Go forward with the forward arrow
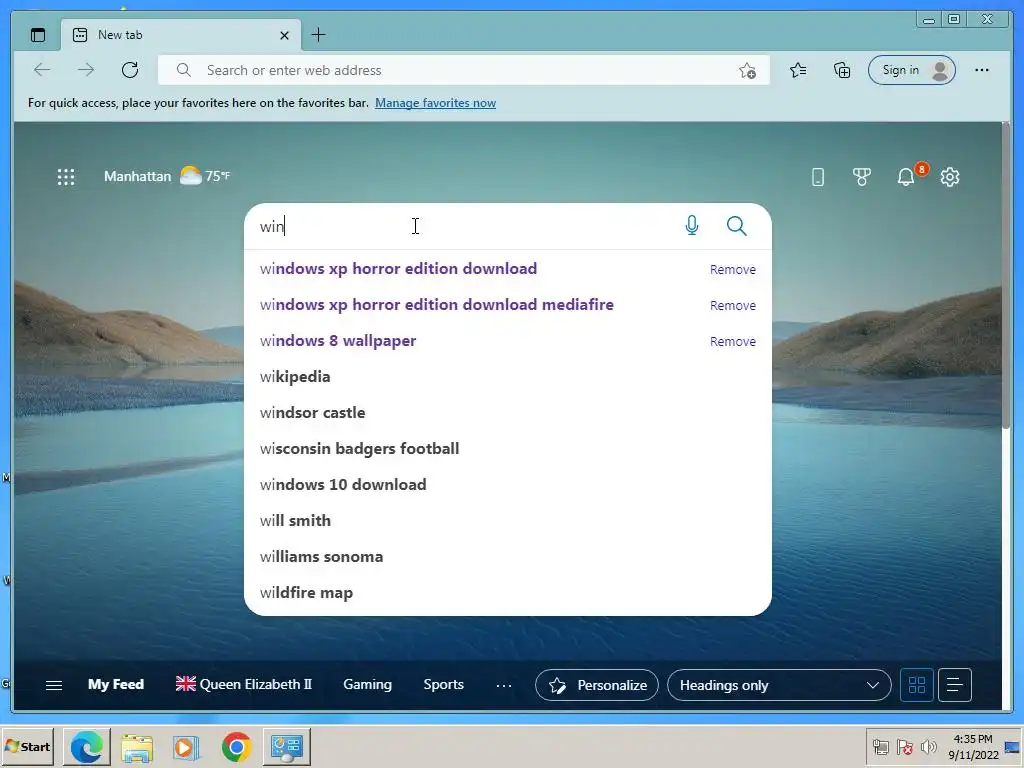 (86, 70)
